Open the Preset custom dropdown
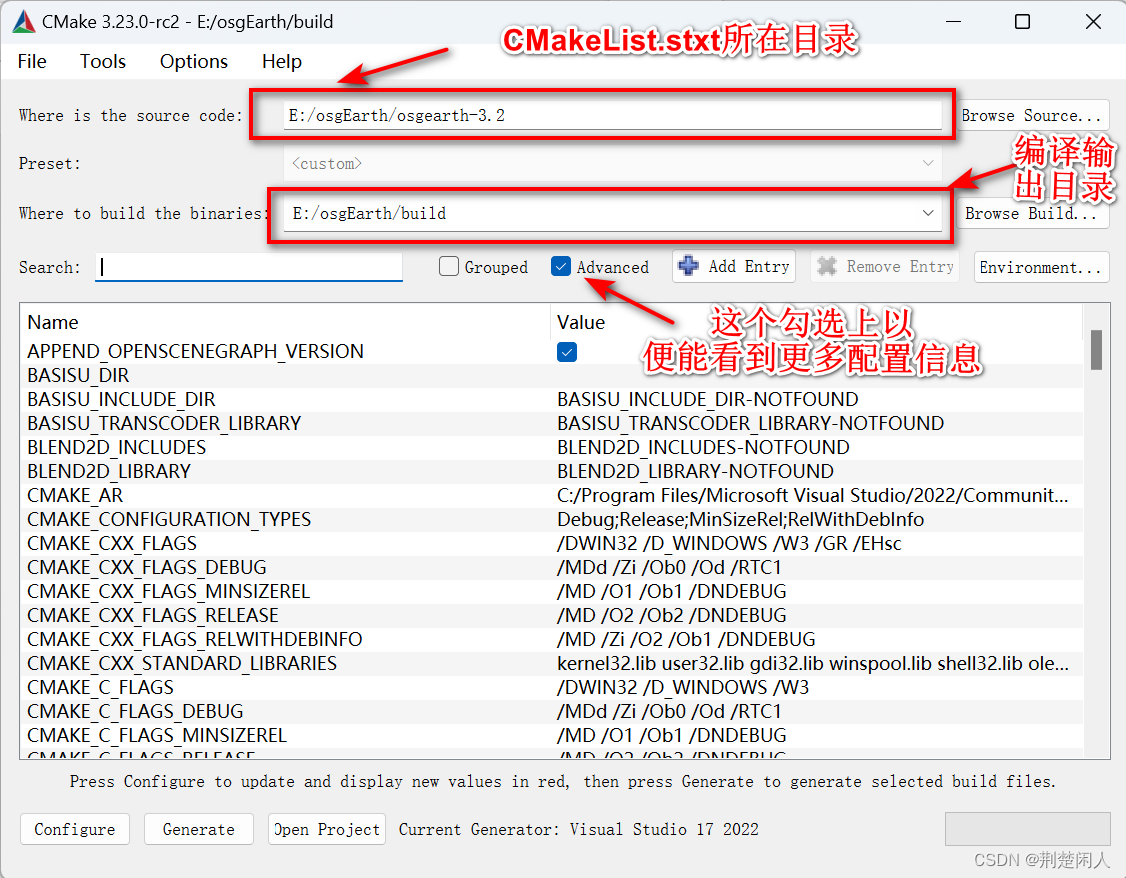Viewport: 1126px width, 878px height. pos(613,164)
